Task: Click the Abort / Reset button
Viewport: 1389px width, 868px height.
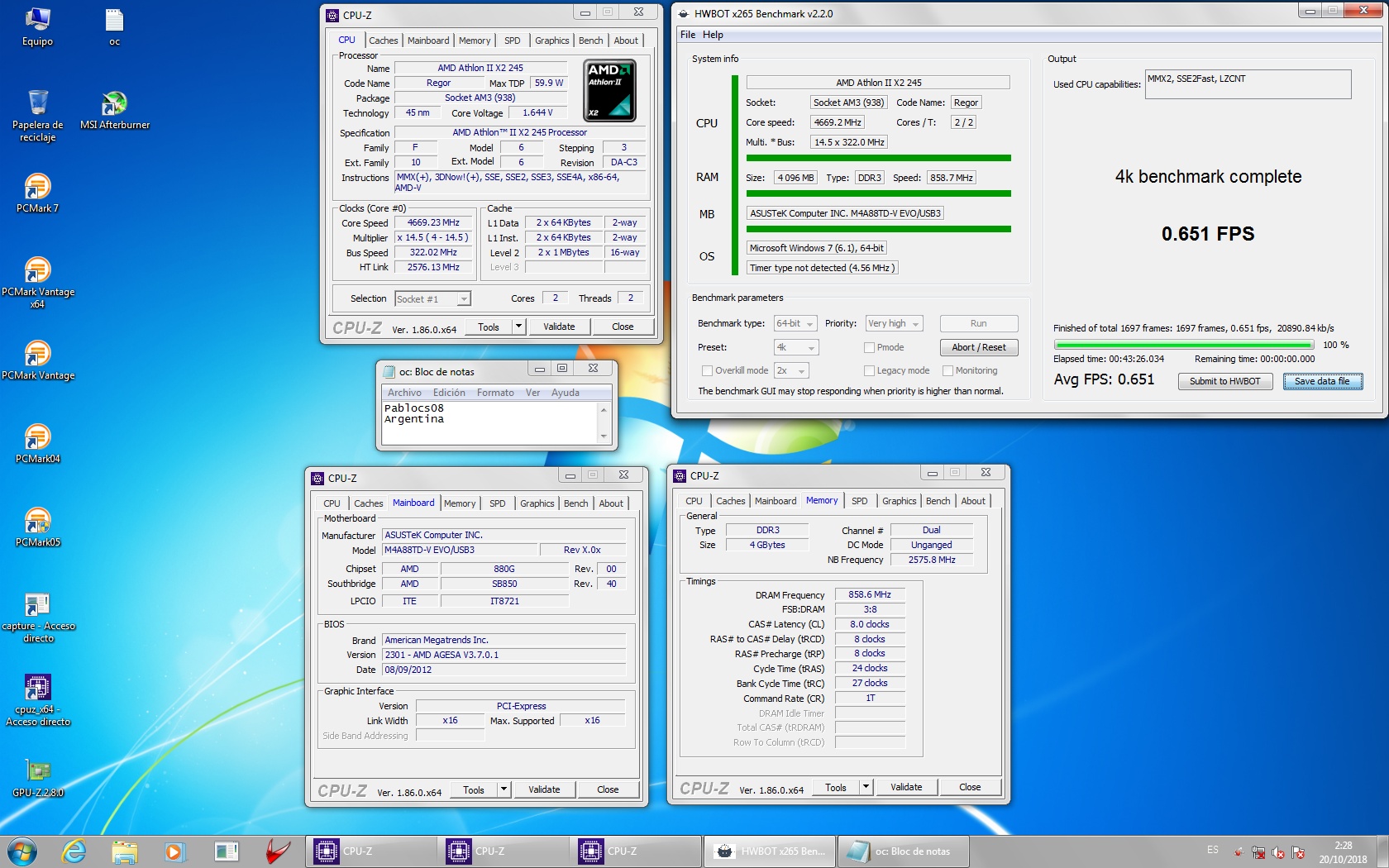Action: [978, 347]
